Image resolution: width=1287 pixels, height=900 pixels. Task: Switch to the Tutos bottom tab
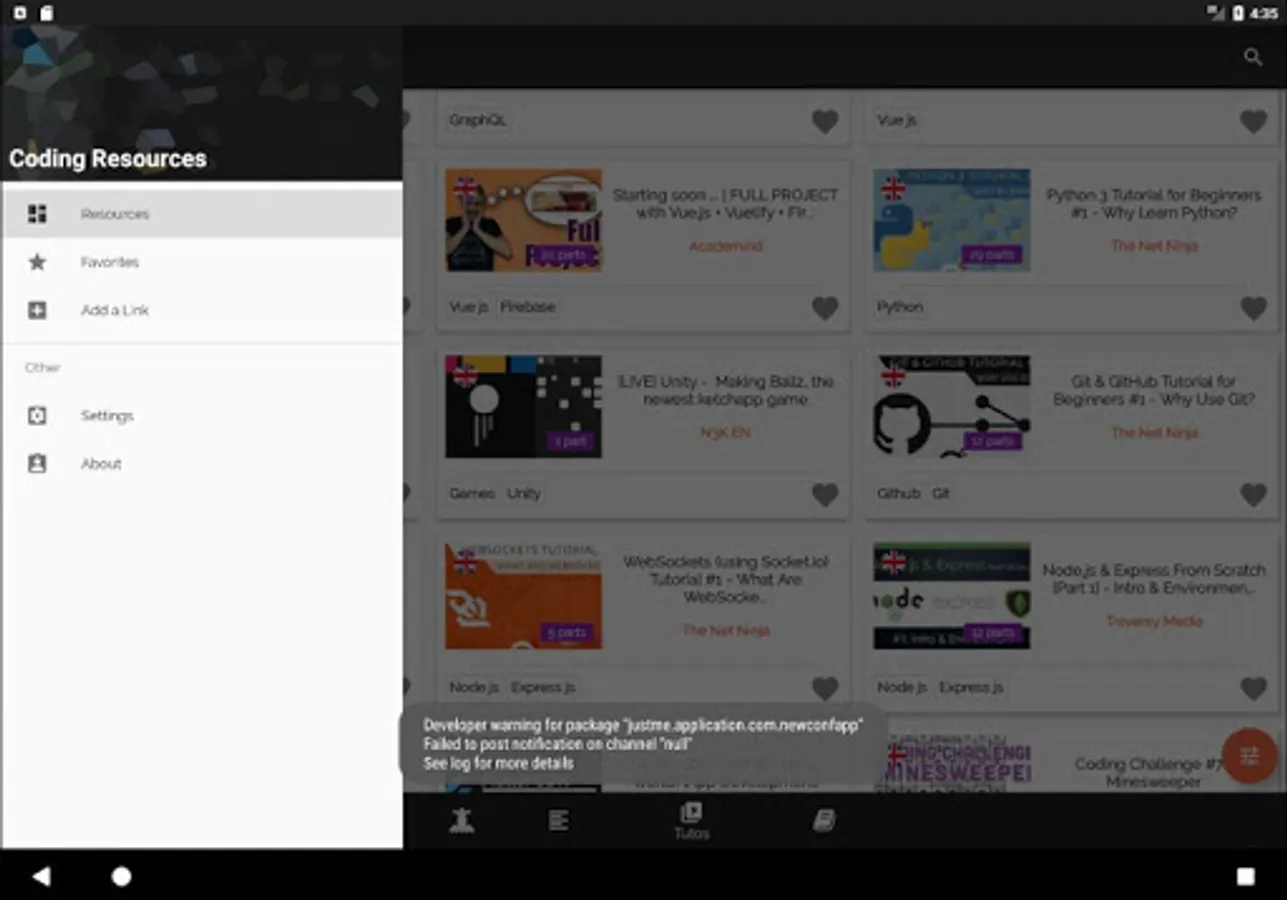point(691,821)
